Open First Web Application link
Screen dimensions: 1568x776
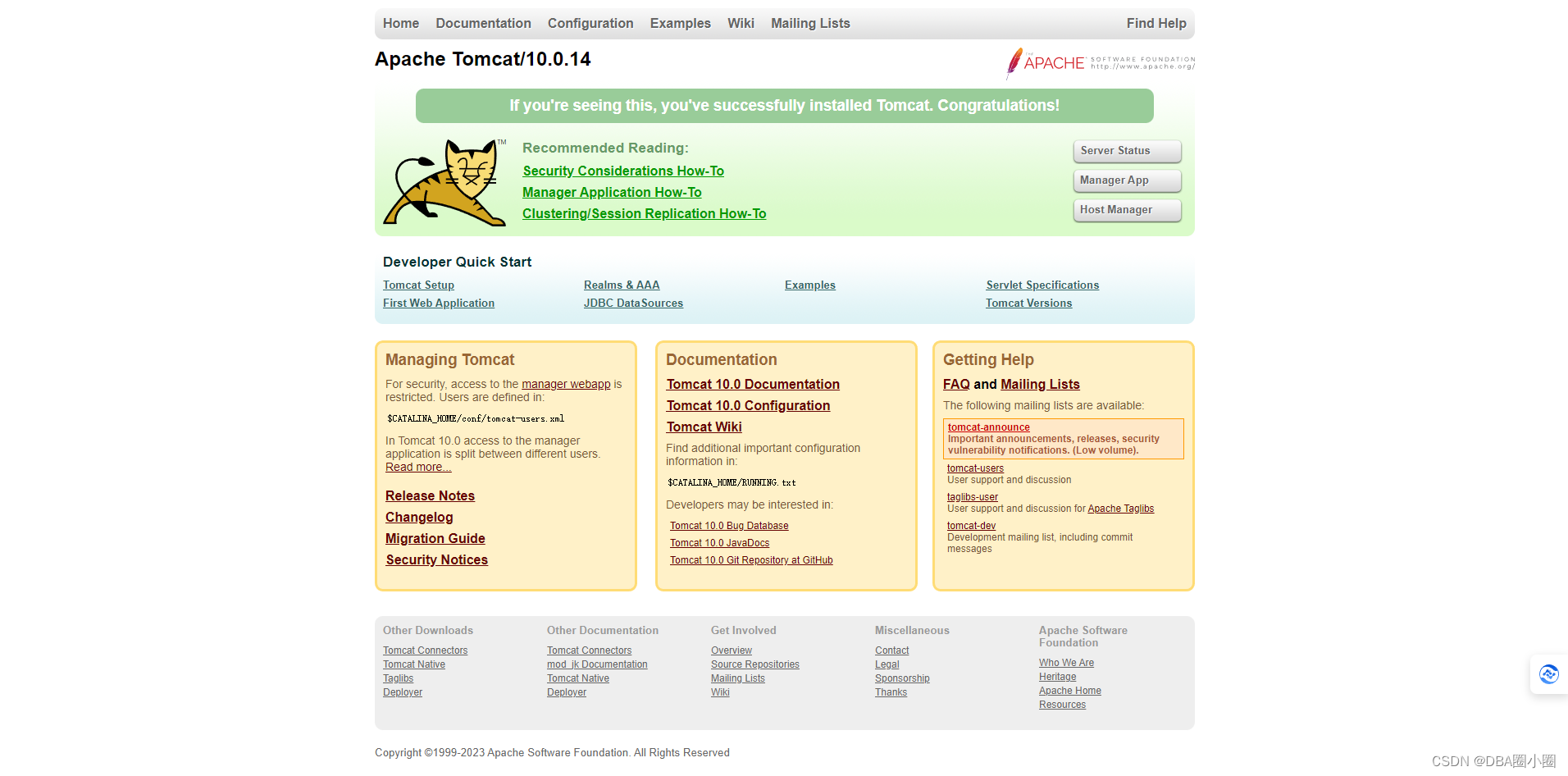click(x=439, y=303)
